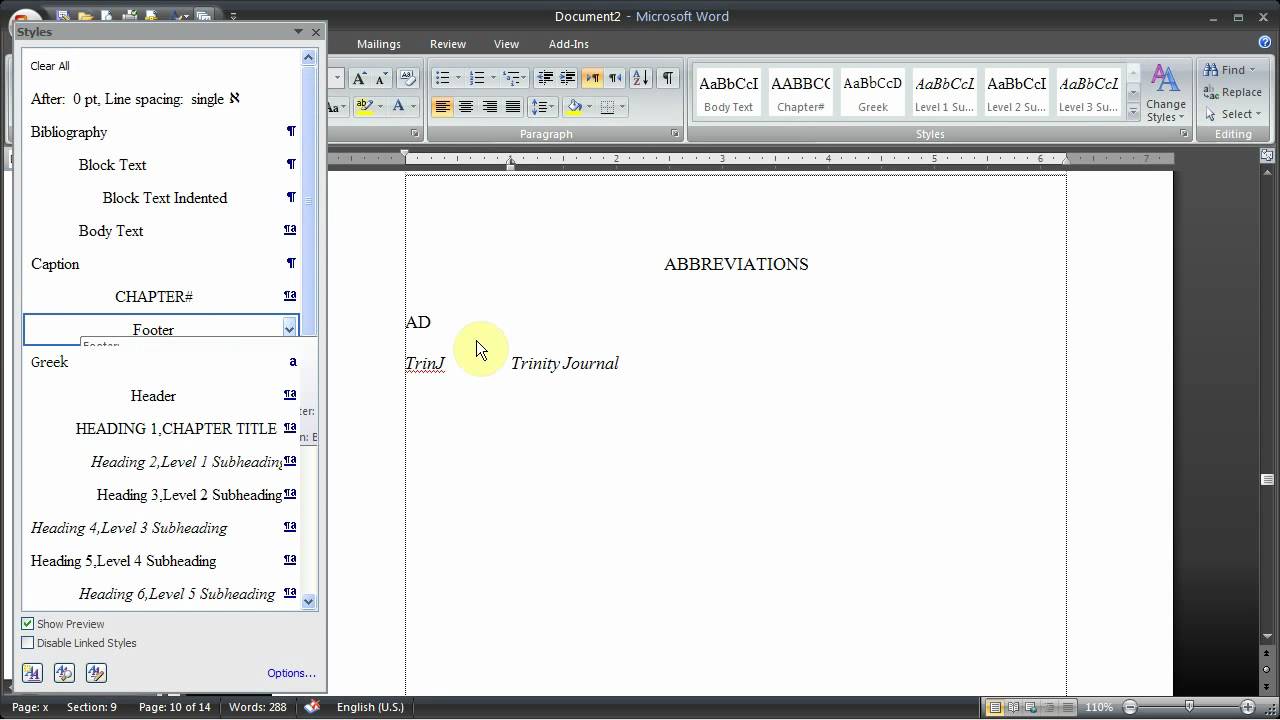This screenshot has height=720, width=1280.
Task: Justify the paragraph text
Action: 513,106
